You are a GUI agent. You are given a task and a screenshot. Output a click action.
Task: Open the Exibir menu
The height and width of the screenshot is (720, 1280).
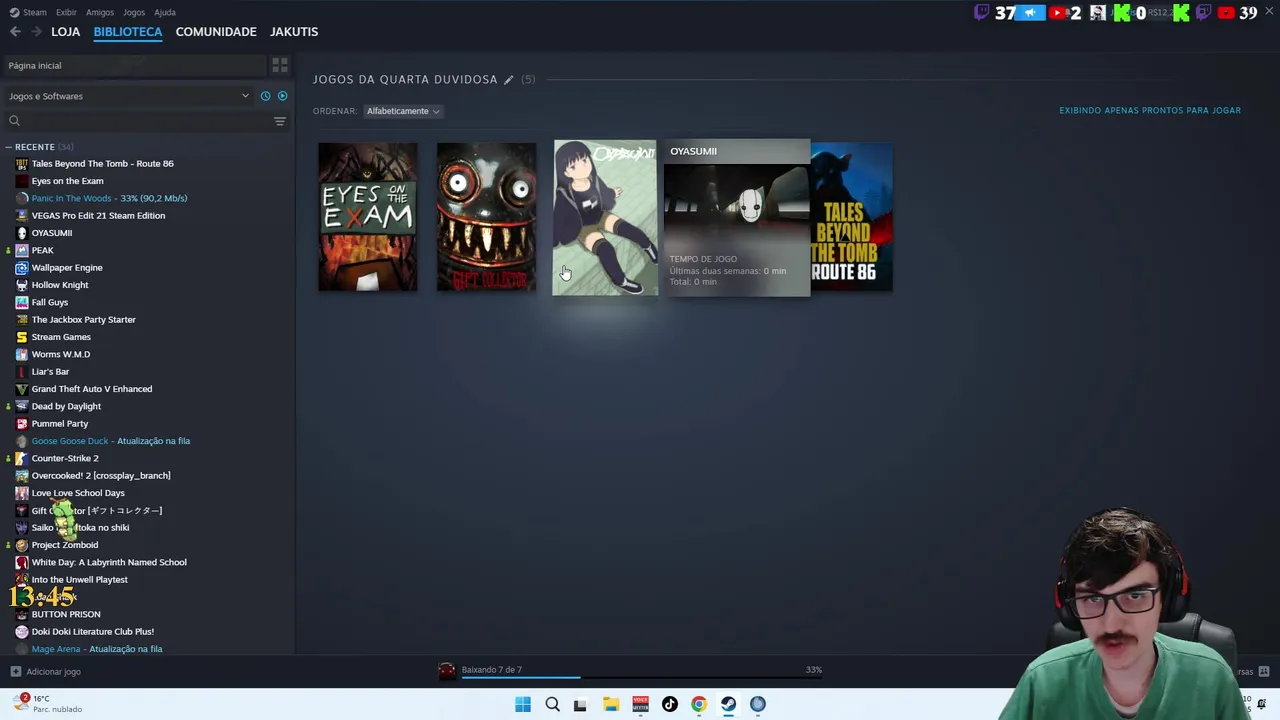(x=66, y=12)
